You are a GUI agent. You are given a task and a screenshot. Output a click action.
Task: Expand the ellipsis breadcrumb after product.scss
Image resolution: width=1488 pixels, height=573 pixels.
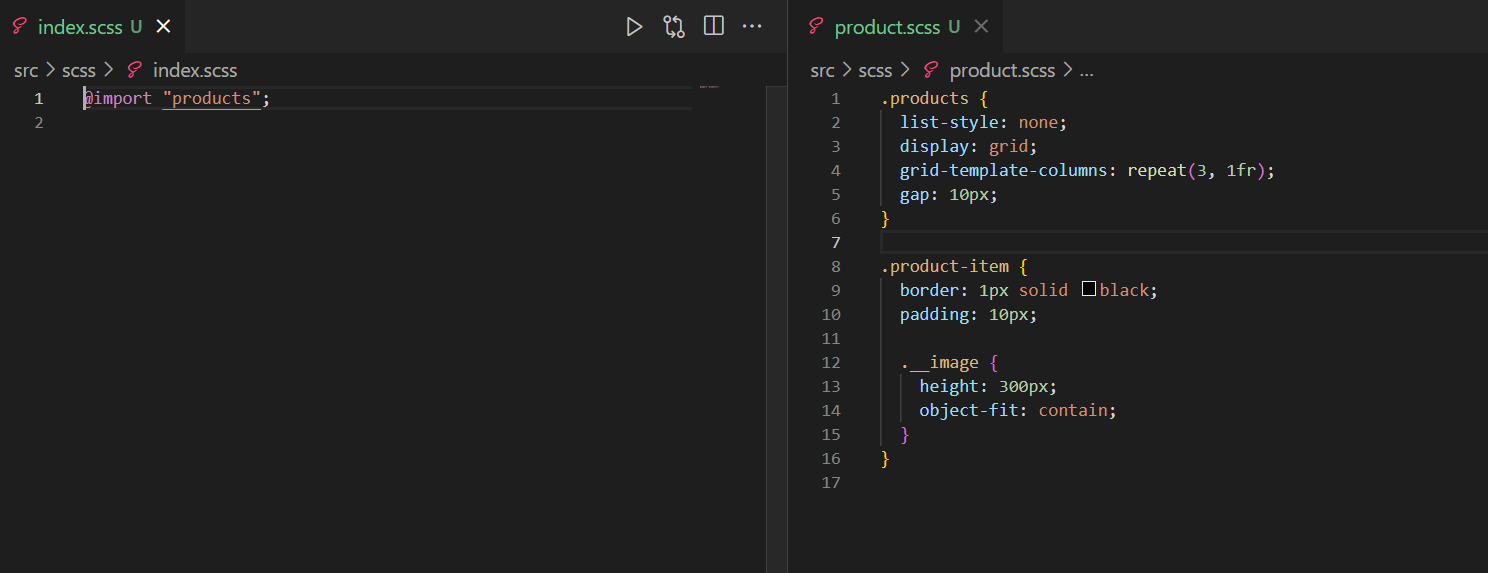pyautogui.click(x=1087, y=70)
